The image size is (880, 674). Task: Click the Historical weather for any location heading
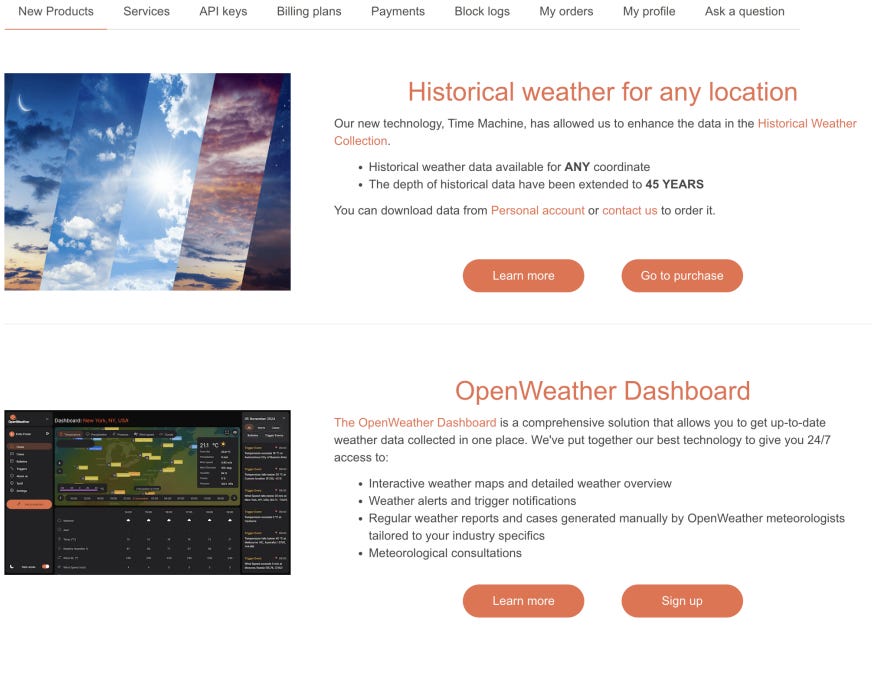point(603,92)
